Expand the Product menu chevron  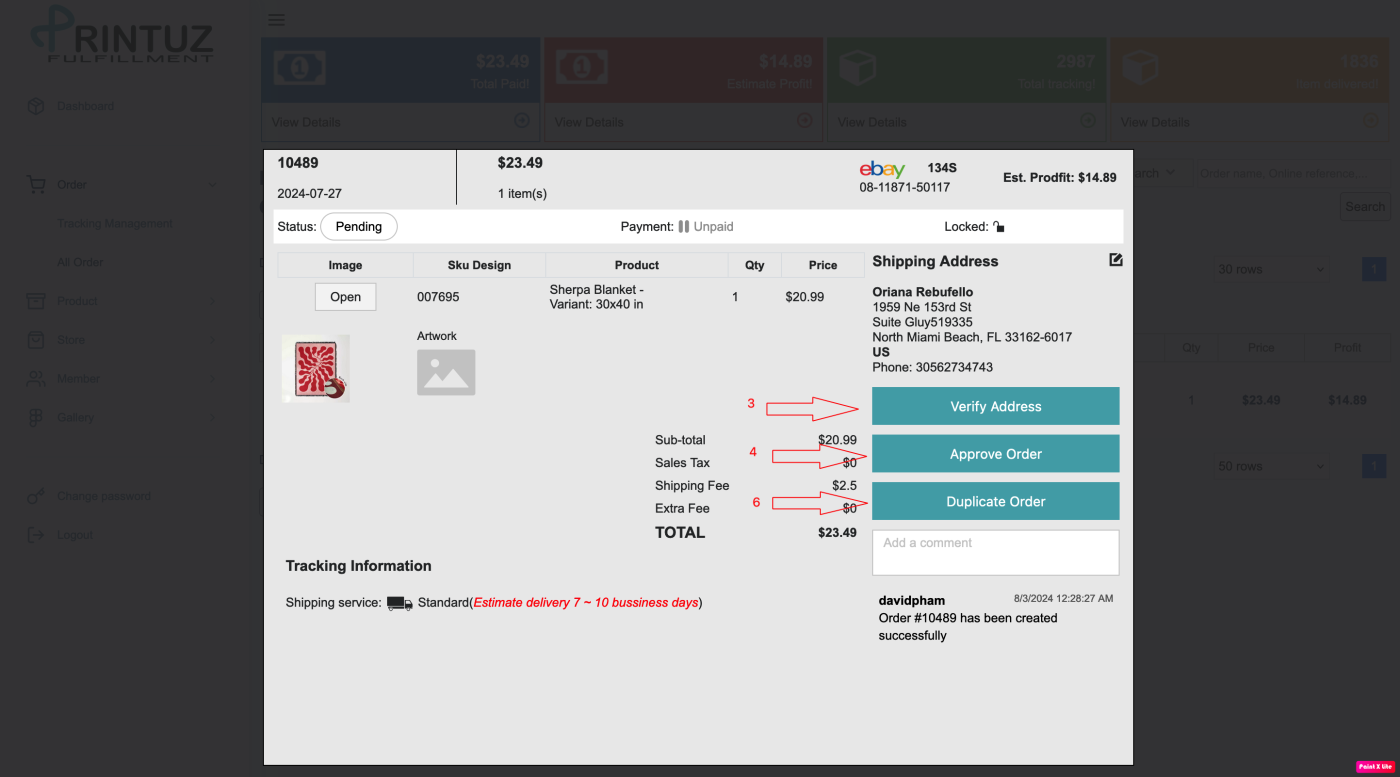tap(212, 301)
